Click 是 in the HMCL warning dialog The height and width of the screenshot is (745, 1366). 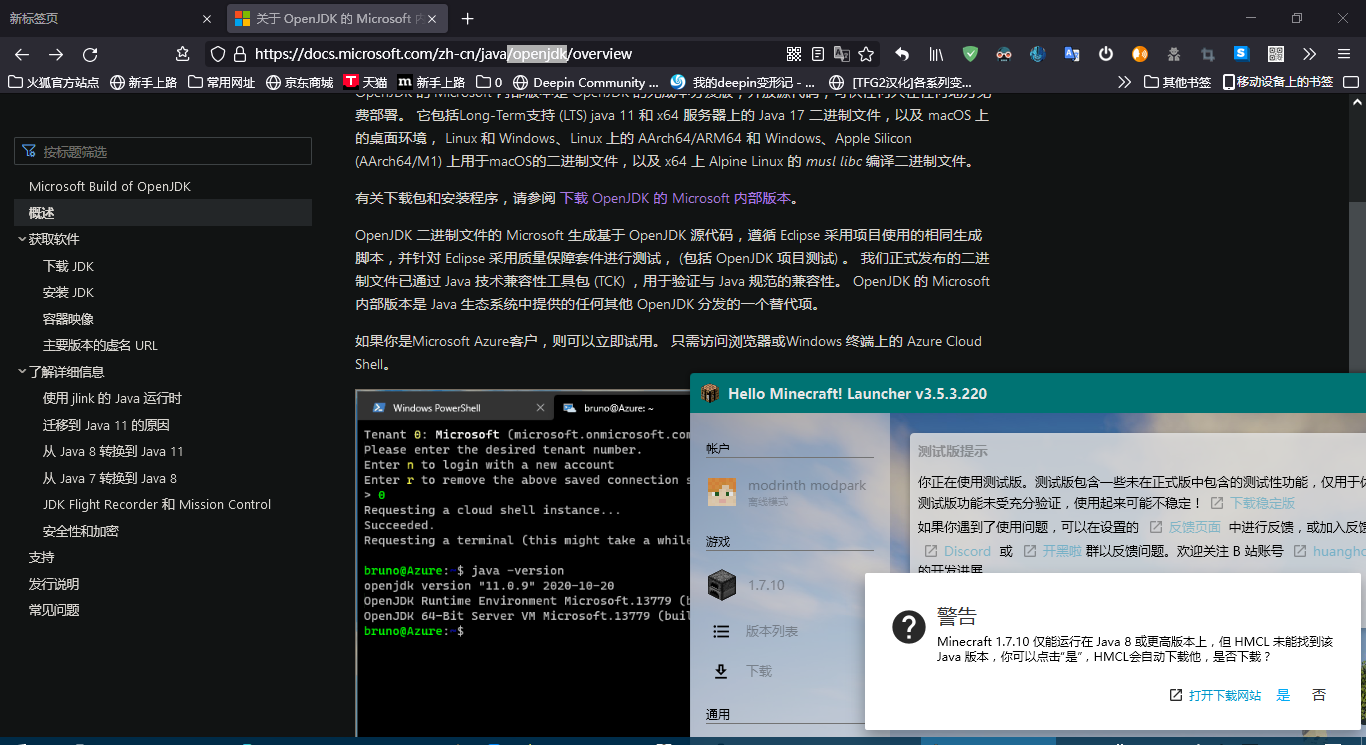click(x=1283, y=695)
